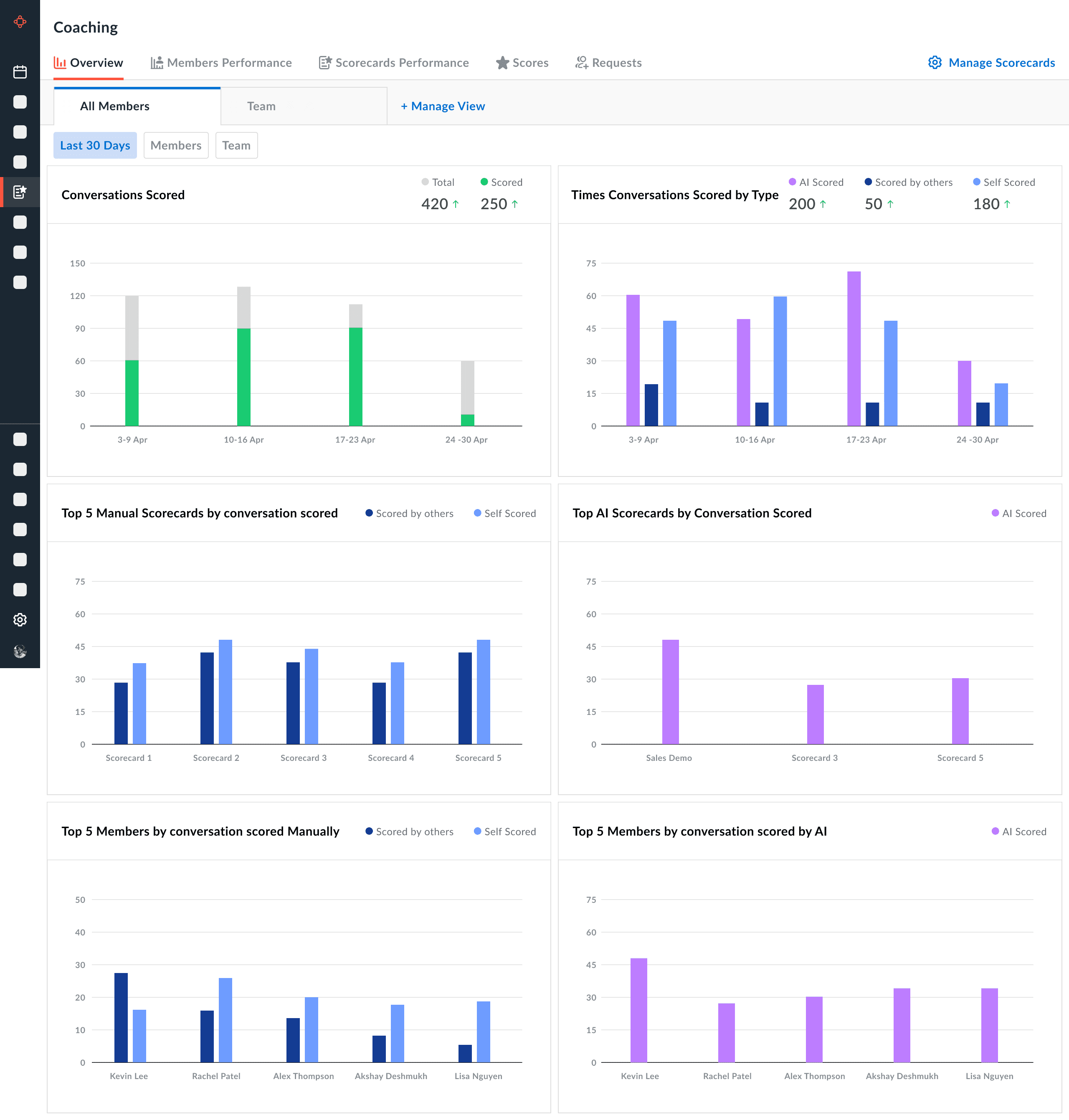Open the Members filter dropdown
This screenshot has width=1069, height=1120.
[x=175, y=145]
